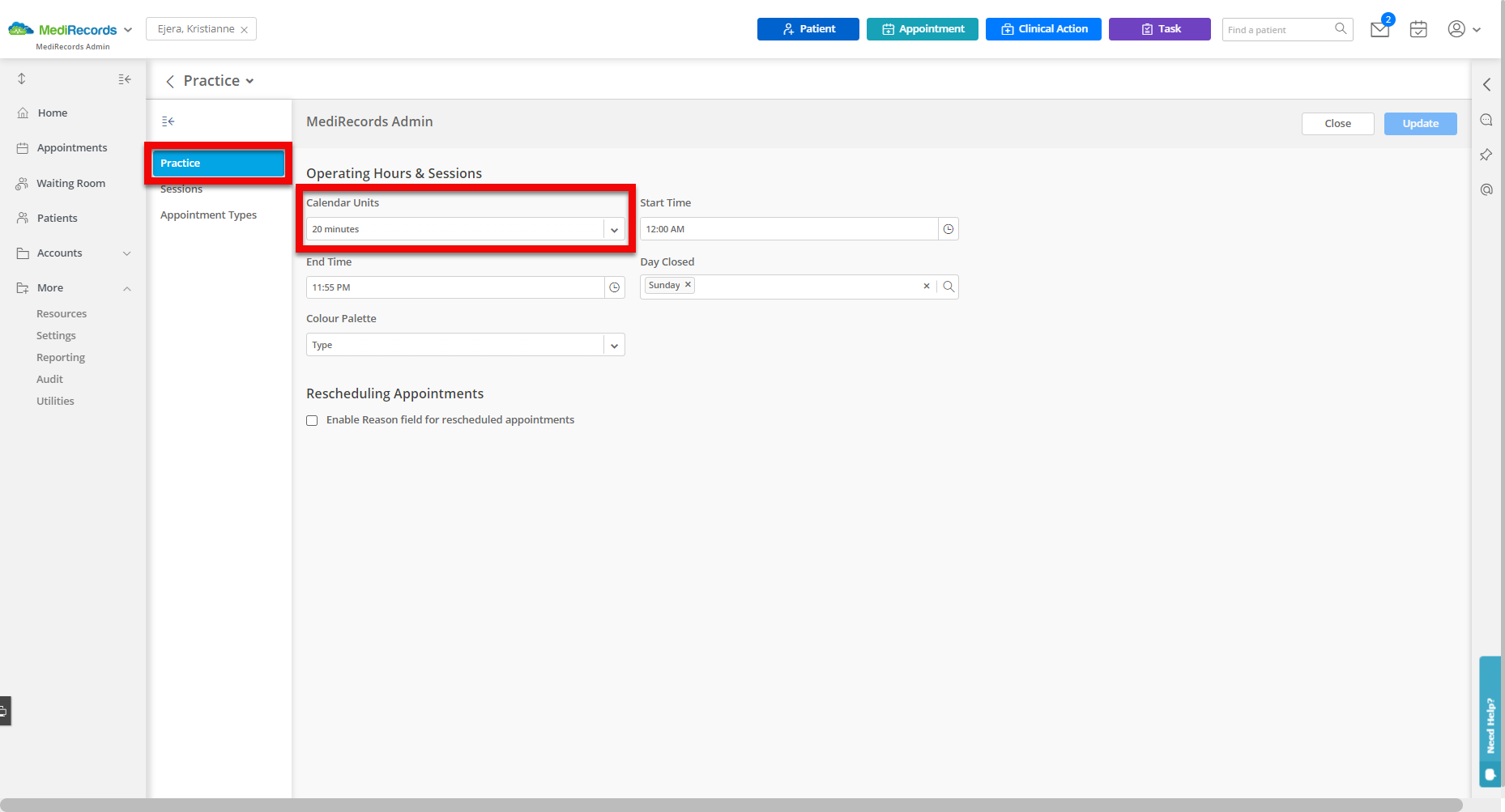The height and width of the screenshot is (812, 1505).
Task: Open the Need Help widget
Action: 1490,721
